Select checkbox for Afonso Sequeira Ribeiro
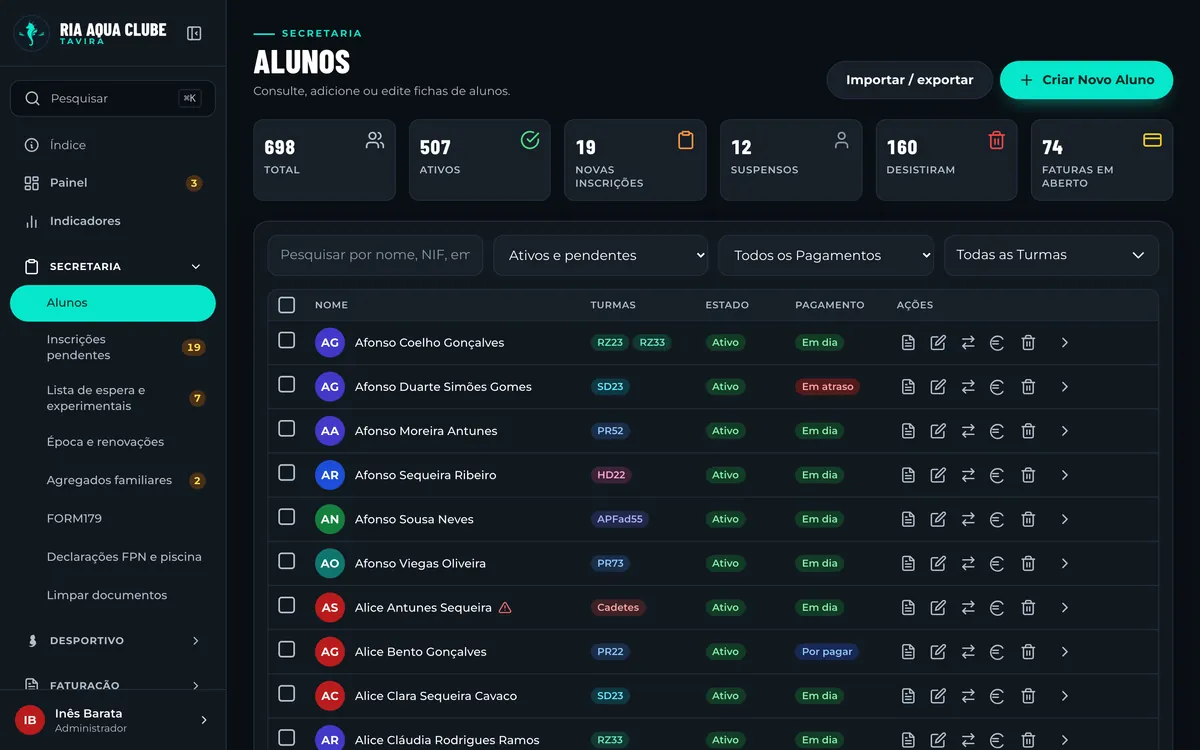This screenshot has height=750, width=1200. [287, 472]
